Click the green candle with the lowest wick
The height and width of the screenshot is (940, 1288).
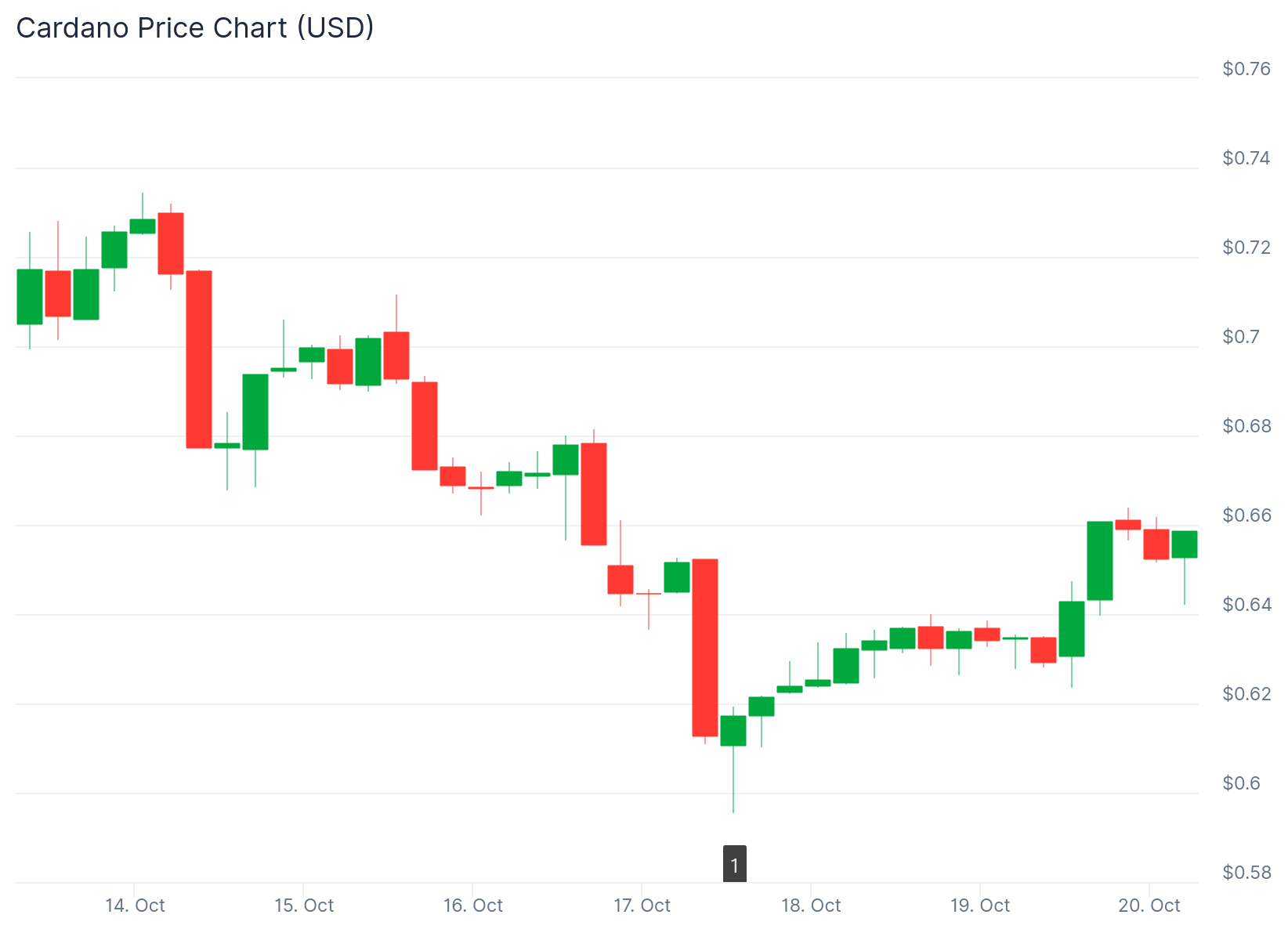pyautogui.click(x=733, y=731)
